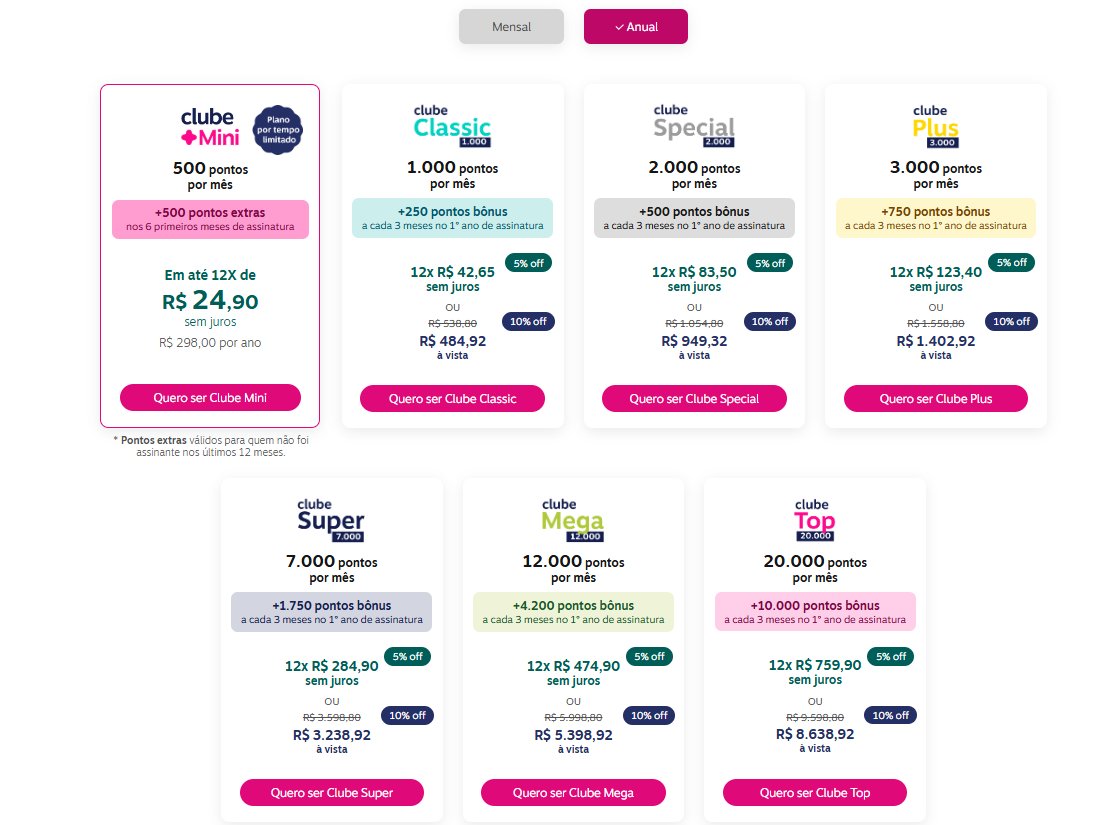Switch to the Mensal billing toggle
Screen dimensions: 1105x825
pyautogui.click(x=511, y=27)
